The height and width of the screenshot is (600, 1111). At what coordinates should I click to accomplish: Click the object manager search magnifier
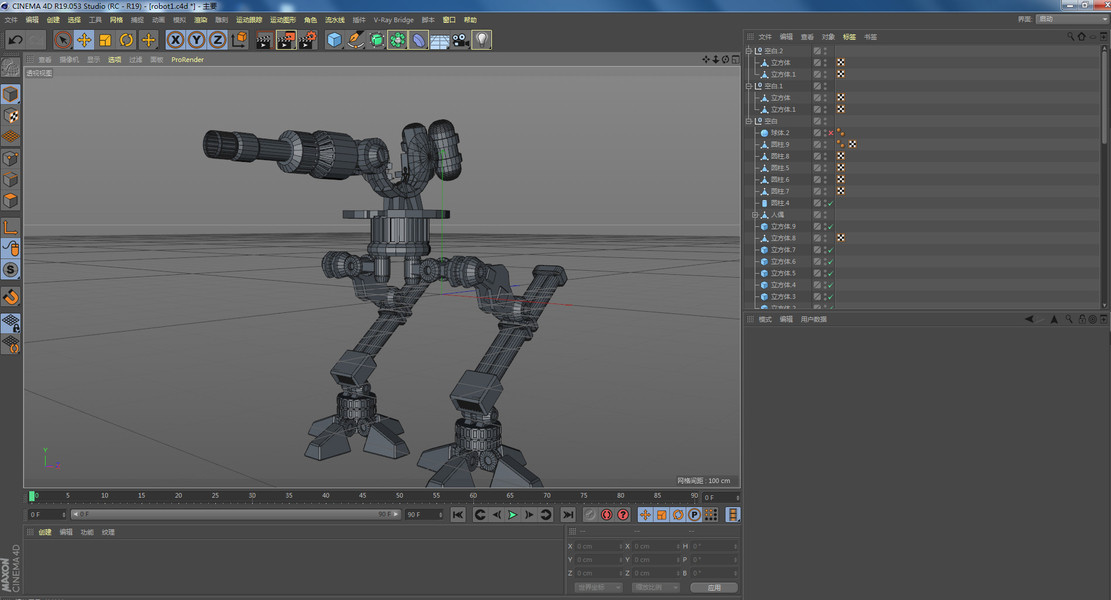tap(1071, 37)
